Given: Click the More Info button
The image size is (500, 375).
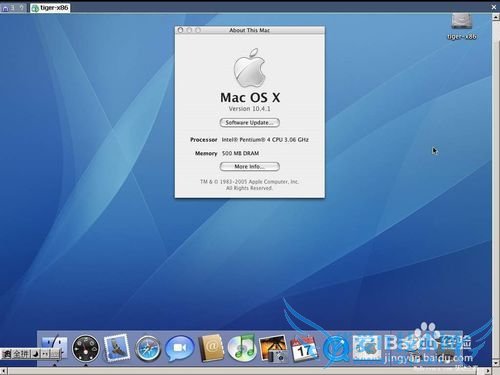Looking at the screenshot, I should click(250, 166).
